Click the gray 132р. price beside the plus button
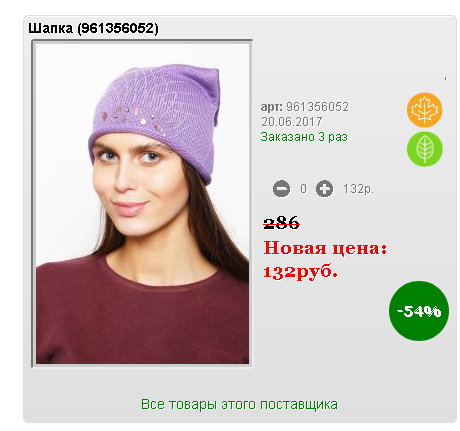 (x=358, y=189)
